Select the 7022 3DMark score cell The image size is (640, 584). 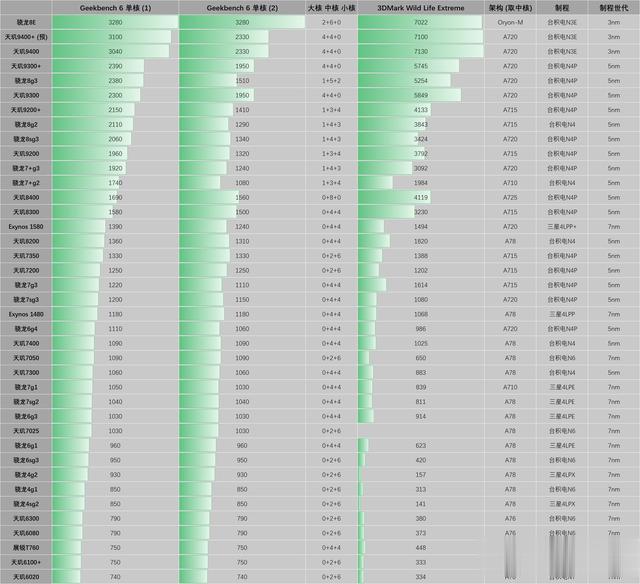point(421,22)
